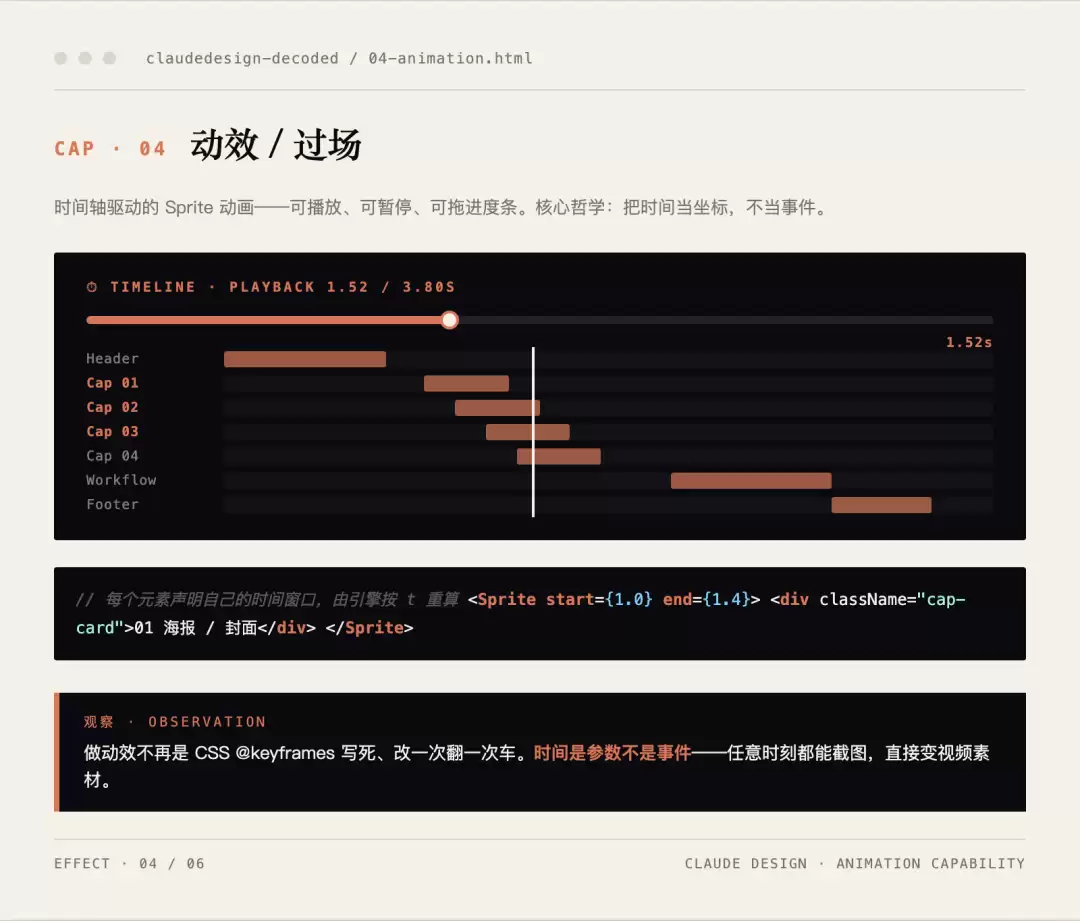The width and height of the screenshot is (1080, 921).
Task: Click the third gray window dot
Action: (x=110, y=58)
